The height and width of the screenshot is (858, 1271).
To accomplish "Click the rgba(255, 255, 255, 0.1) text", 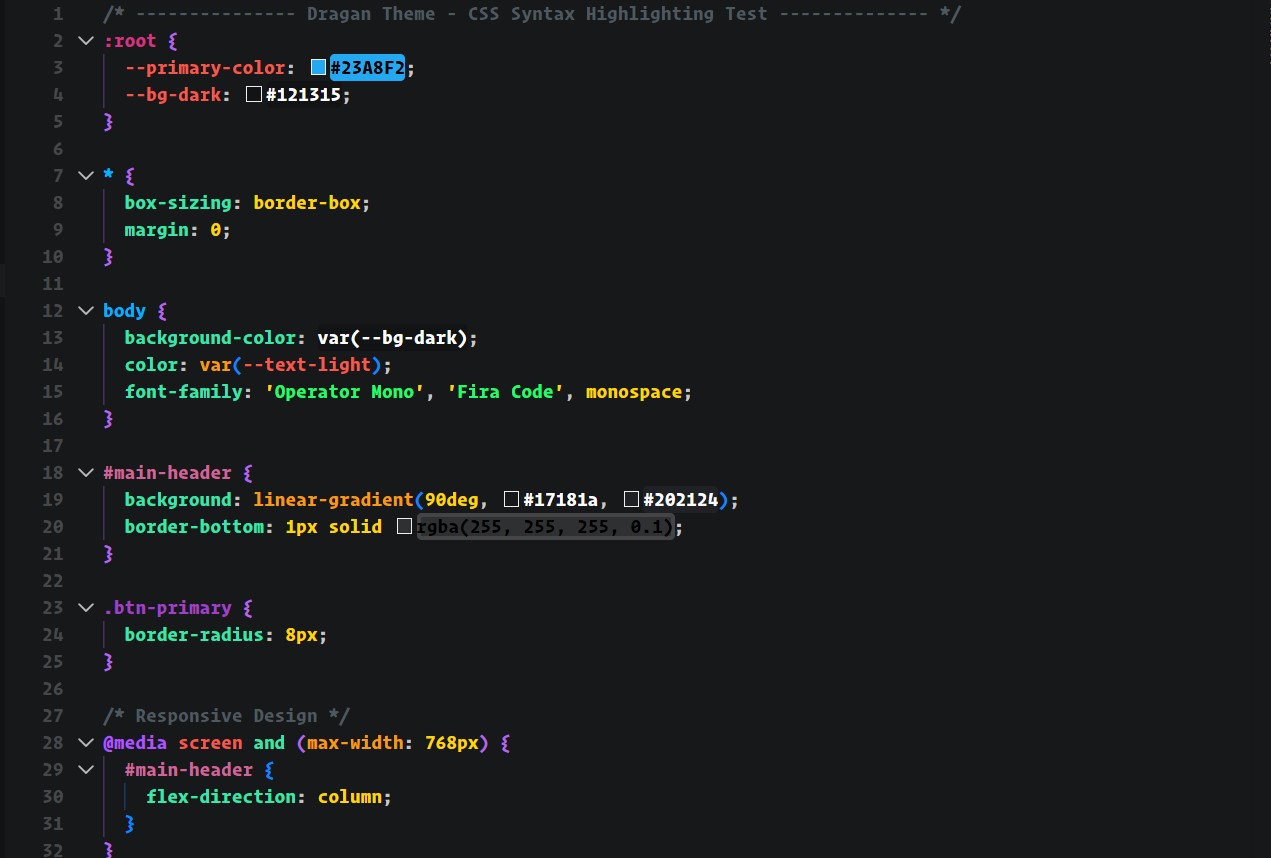I will pyautogui.click(x=545, y=527).
